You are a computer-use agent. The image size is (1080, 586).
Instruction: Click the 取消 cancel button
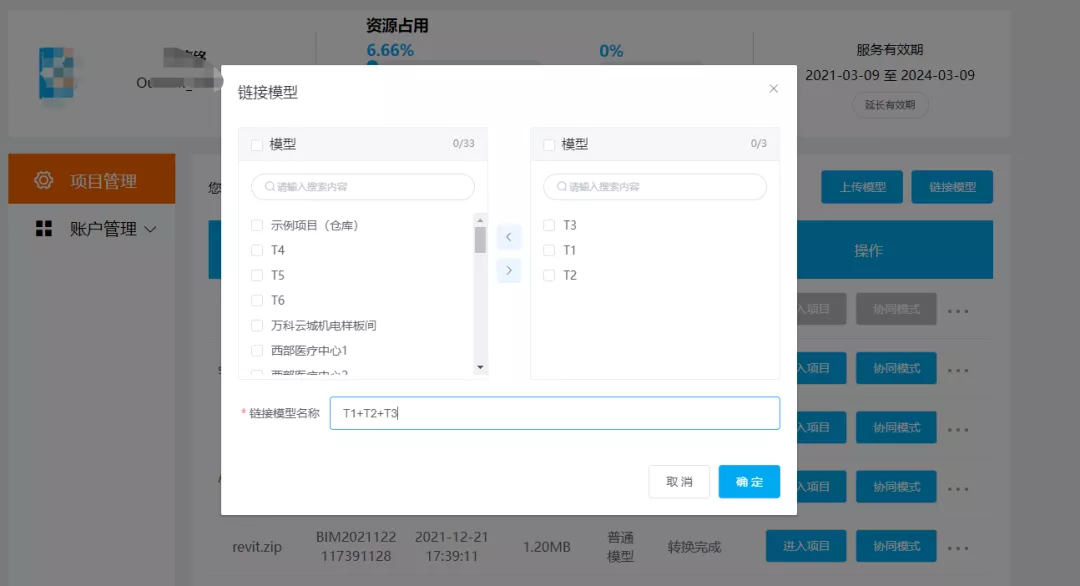point(679,481)
